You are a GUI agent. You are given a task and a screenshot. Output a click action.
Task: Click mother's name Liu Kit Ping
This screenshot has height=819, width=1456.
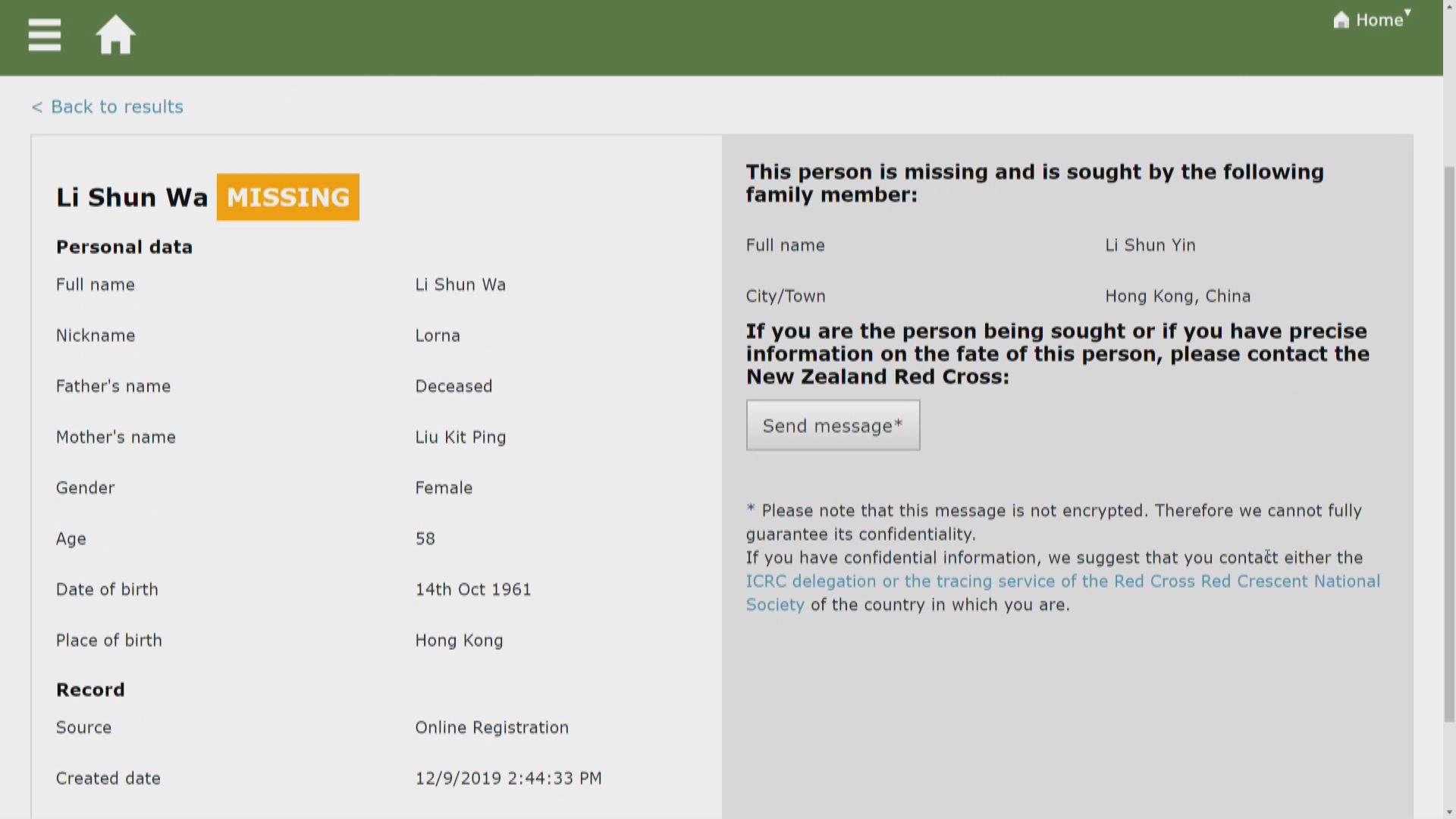coord(460,438)
